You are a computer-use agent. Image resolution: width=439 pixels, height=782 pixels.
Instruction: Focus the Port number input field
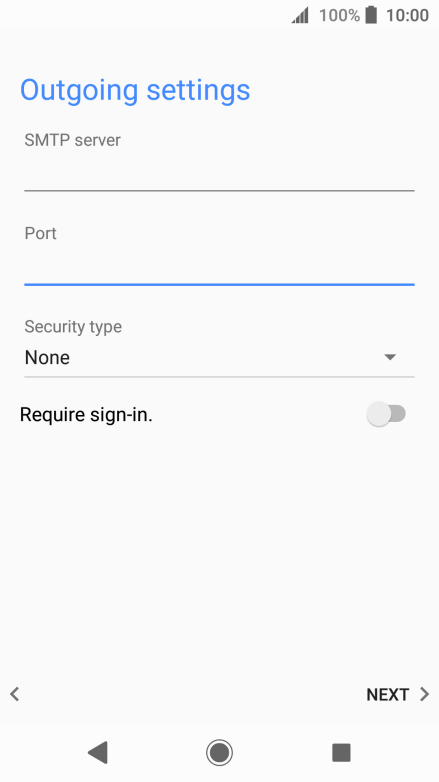(219, 265)
